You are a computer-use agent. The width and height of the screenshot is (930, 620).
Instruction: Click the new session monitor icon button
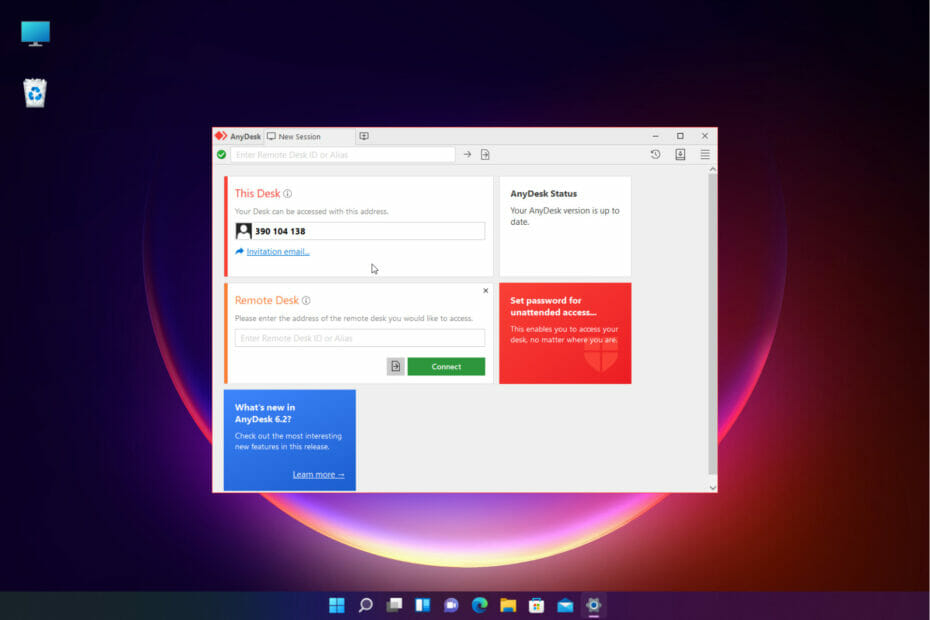pyautogui.click(x=364, y=136)
